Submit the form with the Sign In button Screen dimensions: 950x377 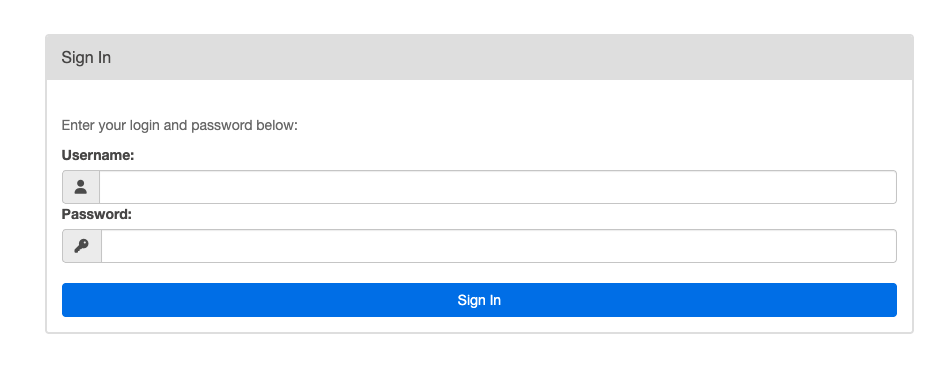pyautogui.click(x=479, y=300)
